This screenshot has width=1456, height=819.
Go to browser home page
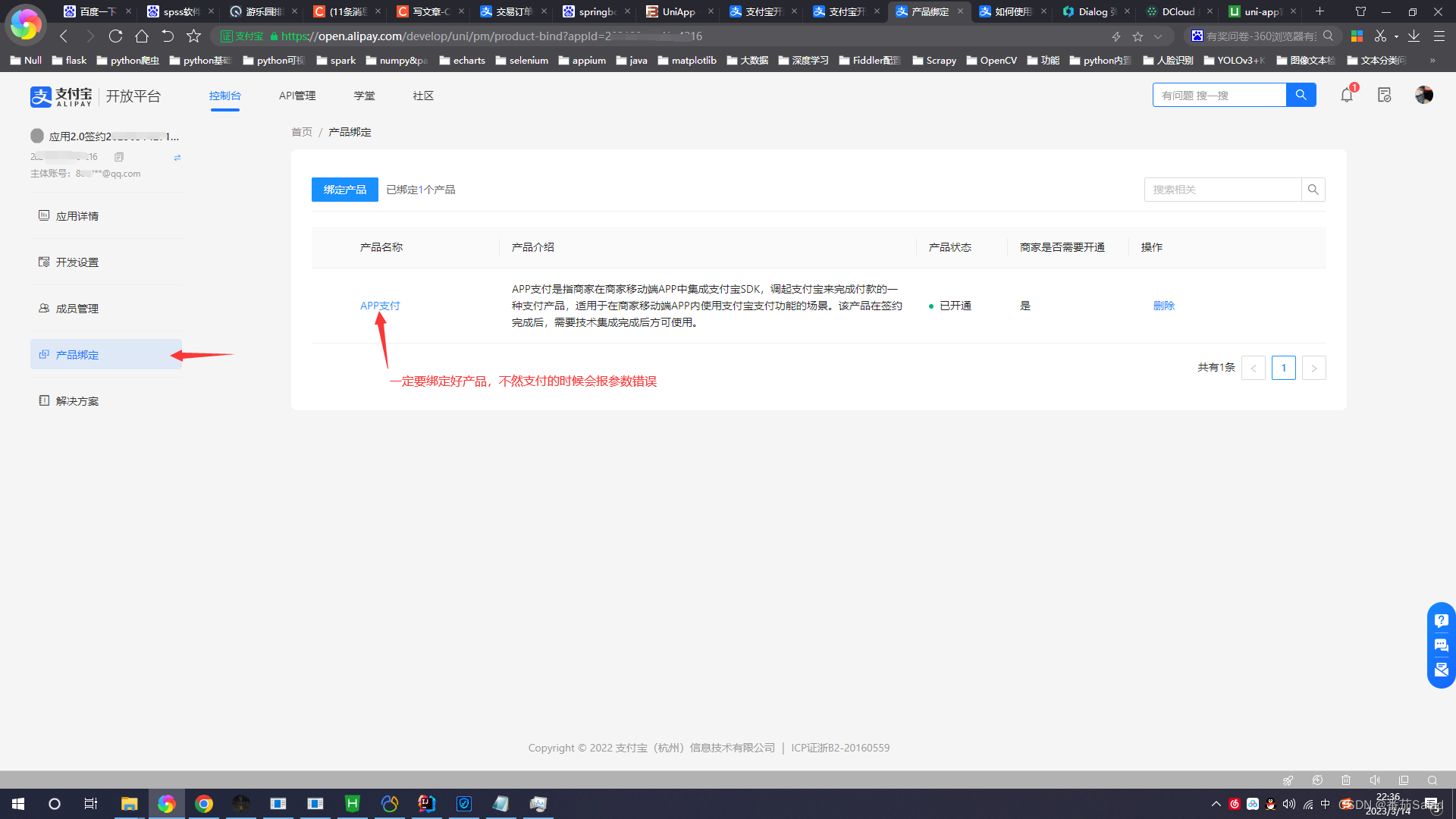(142, 36)
